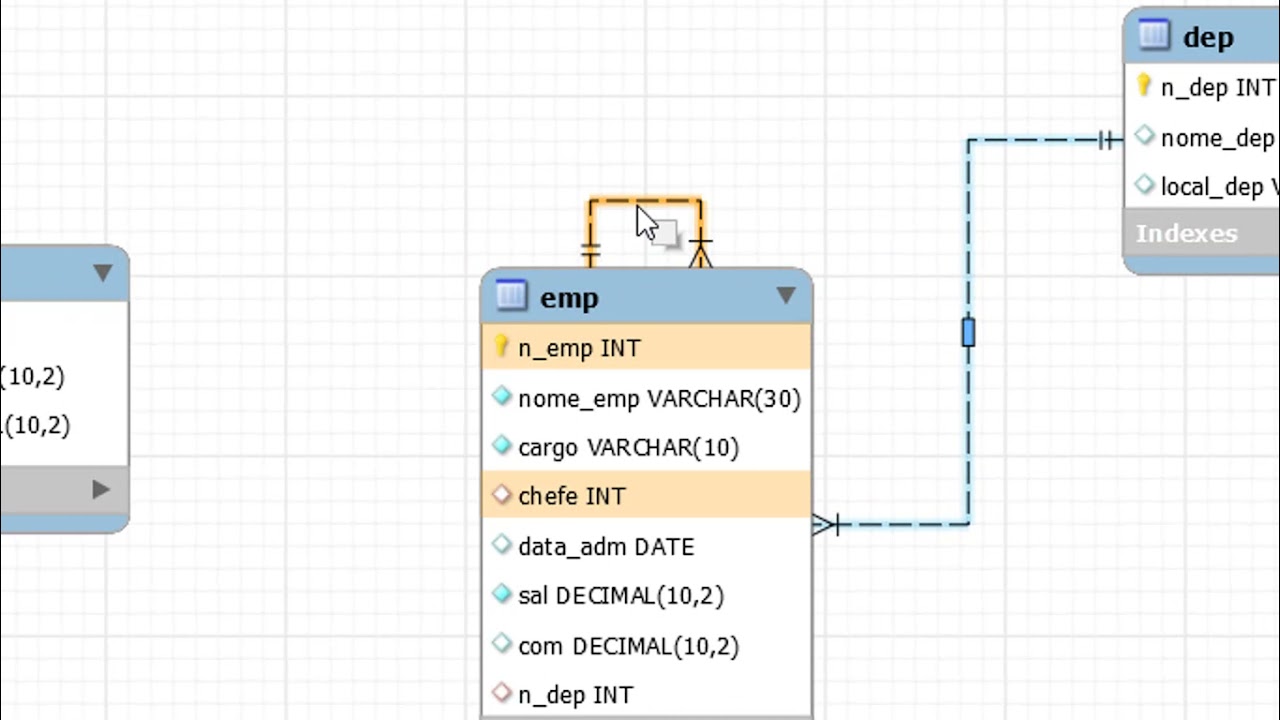Select the n_dep INT column in dep table
The image size is (1280, 720).
coord(1203,87)
